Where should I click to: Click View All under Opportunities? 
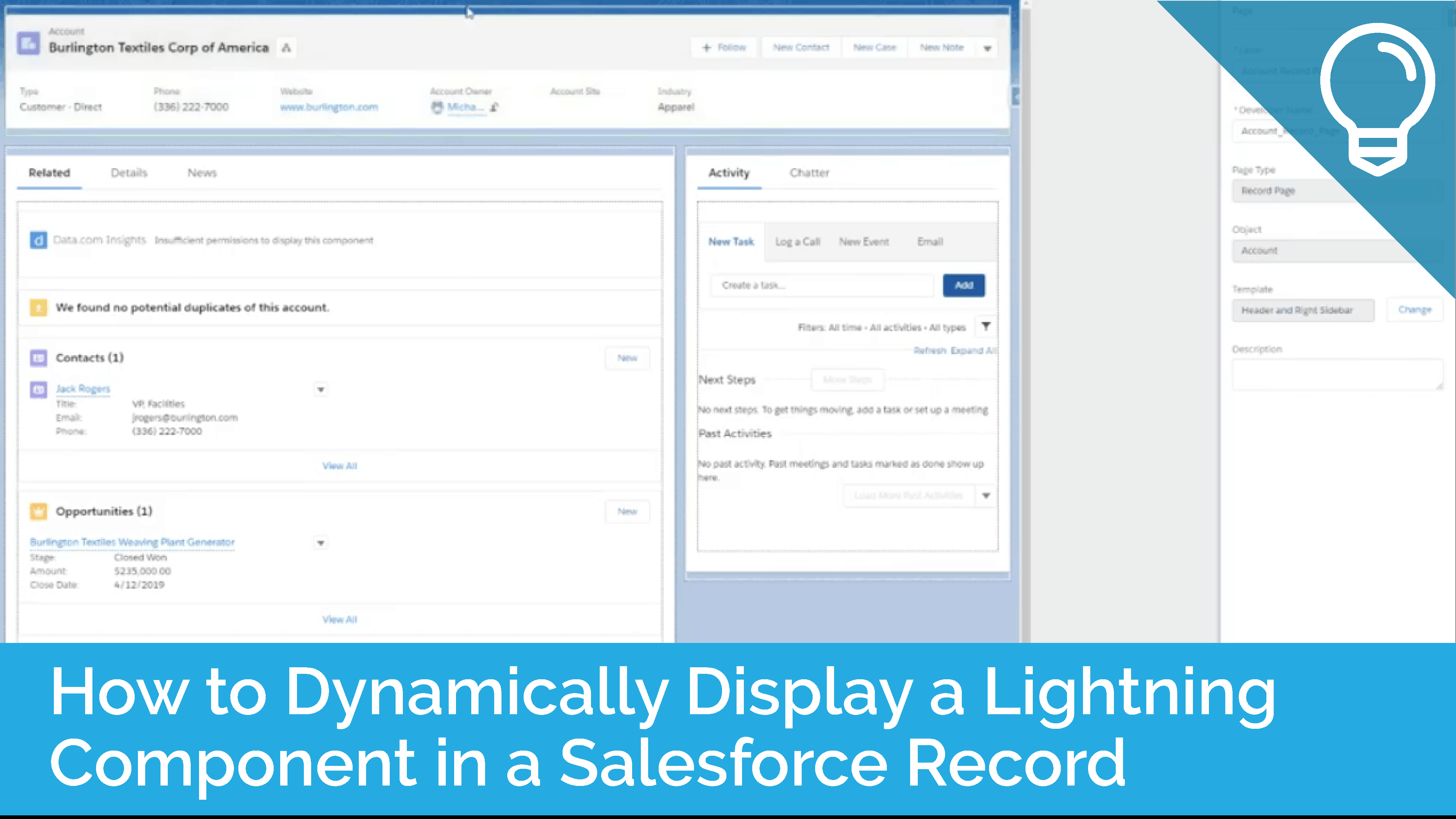coord(340,620)
